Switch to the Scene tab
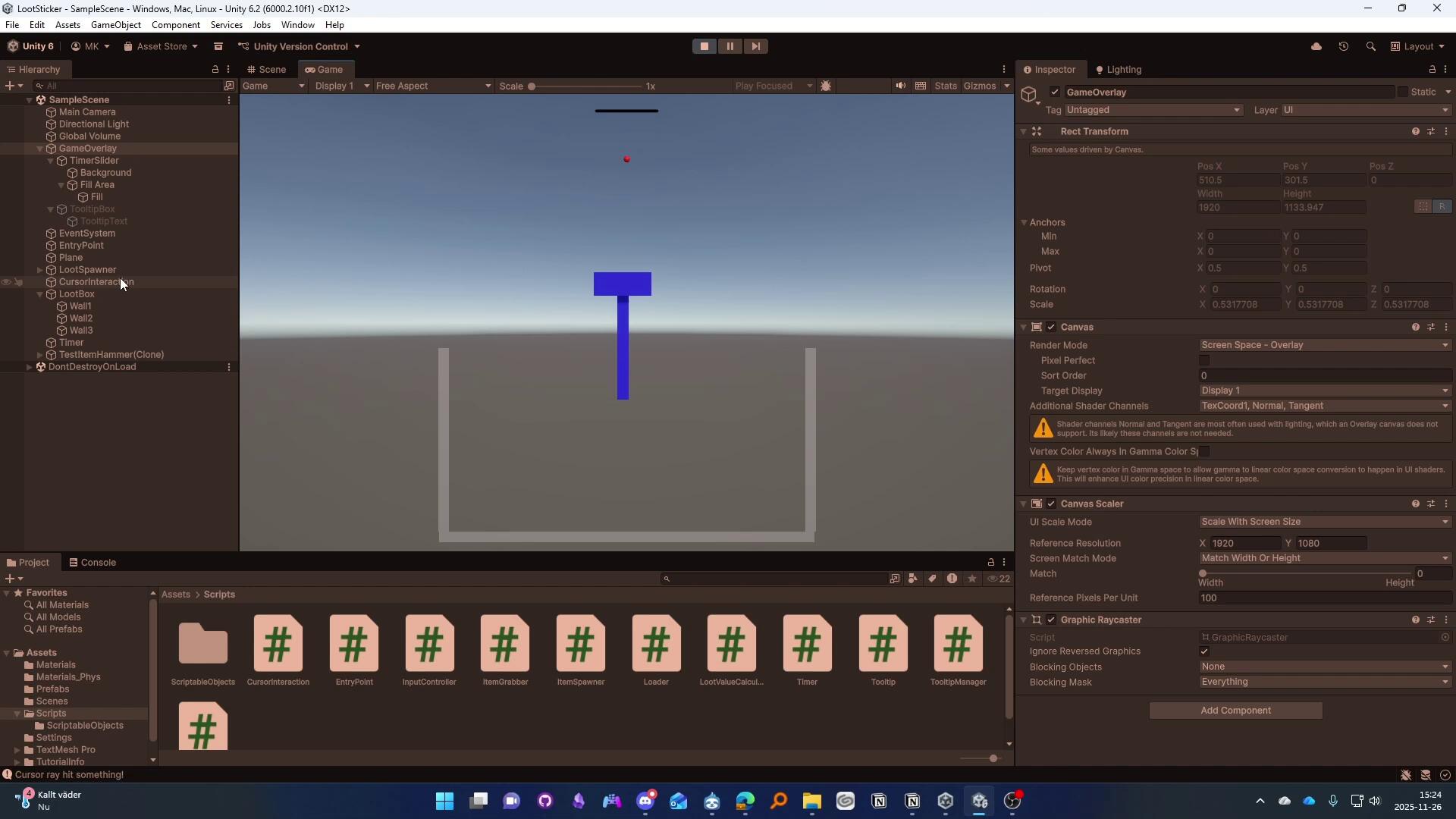This screenshot has height=819, width=1456. click(x=267, y=69)
